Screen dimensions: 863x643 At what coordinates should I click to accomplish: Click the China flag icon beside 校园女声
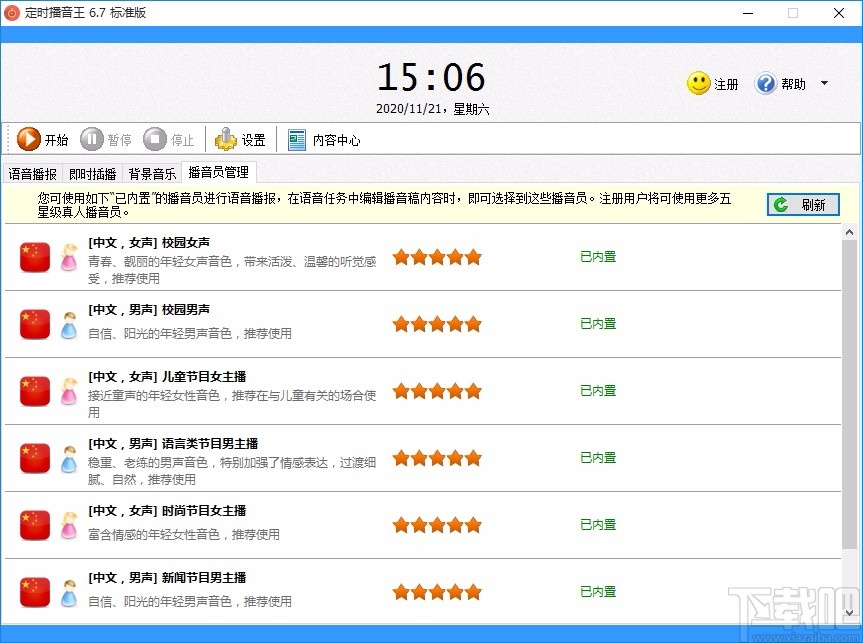tap(34, 257)
